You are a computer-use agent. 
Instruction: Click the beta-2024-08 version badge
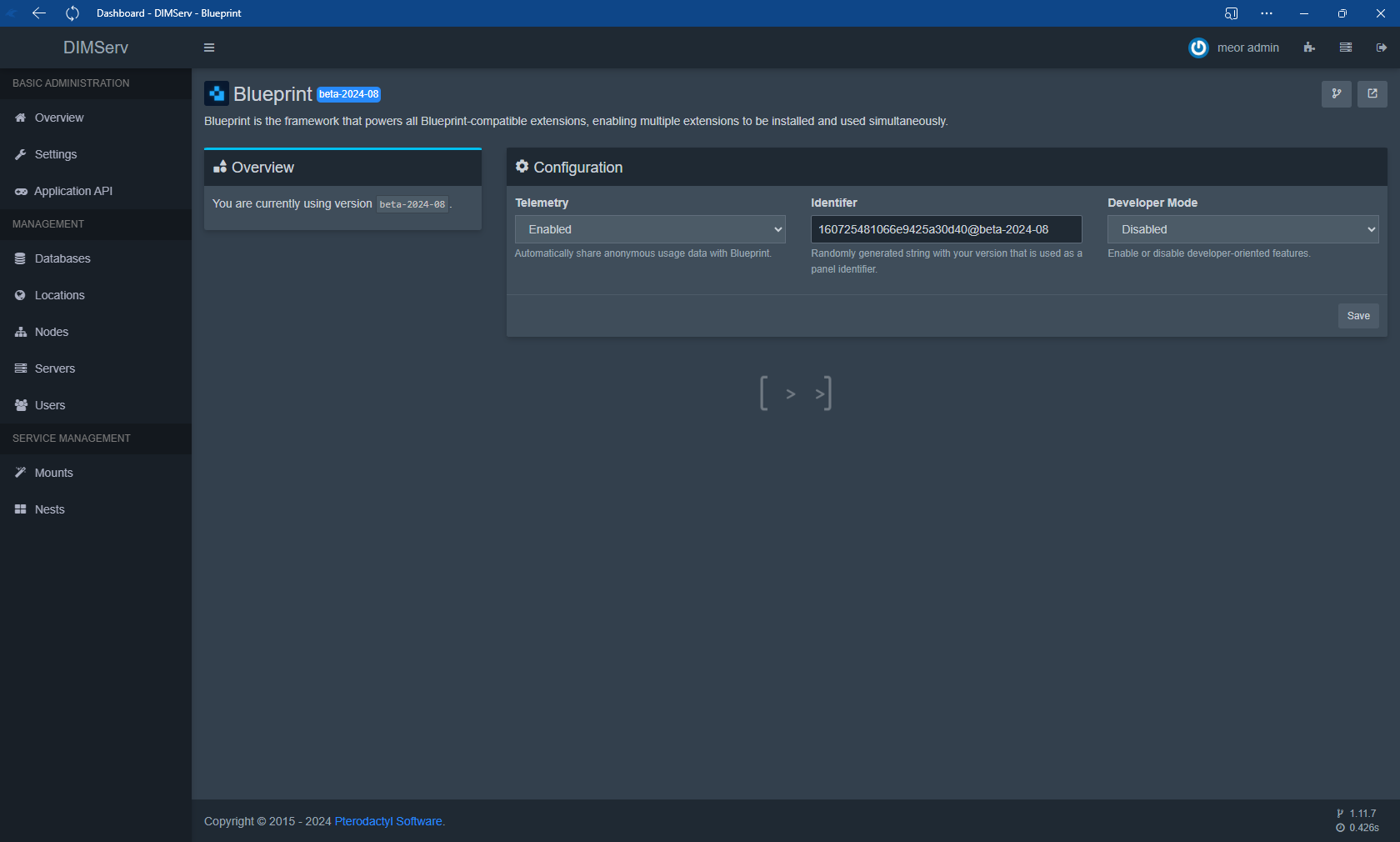coord(349,94)
